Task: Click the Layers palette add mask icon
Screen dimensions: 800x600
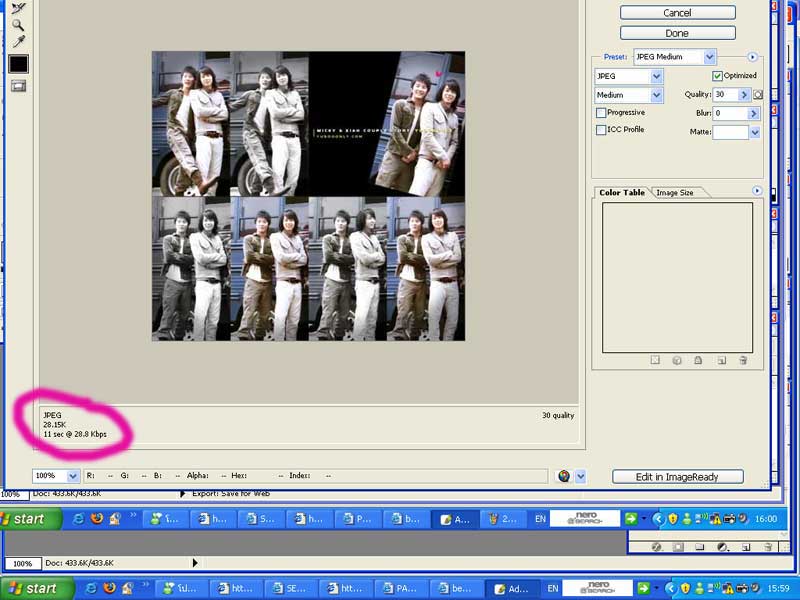Action: click(678, 547)
